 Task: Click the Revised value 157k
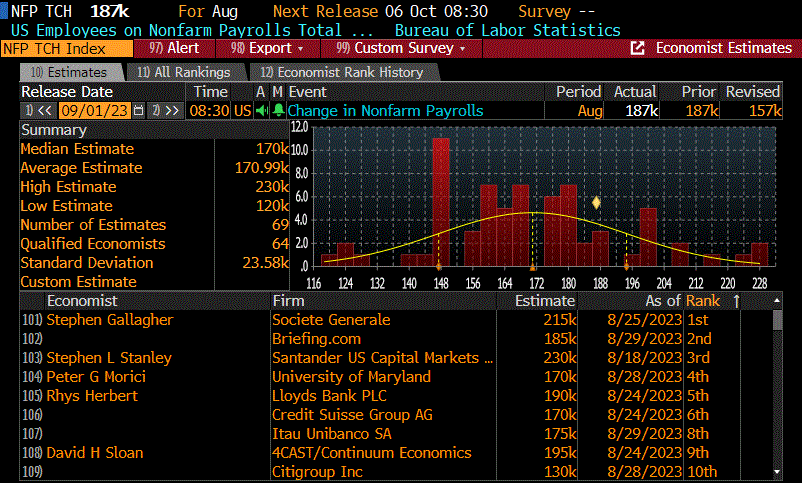(765, 111)
